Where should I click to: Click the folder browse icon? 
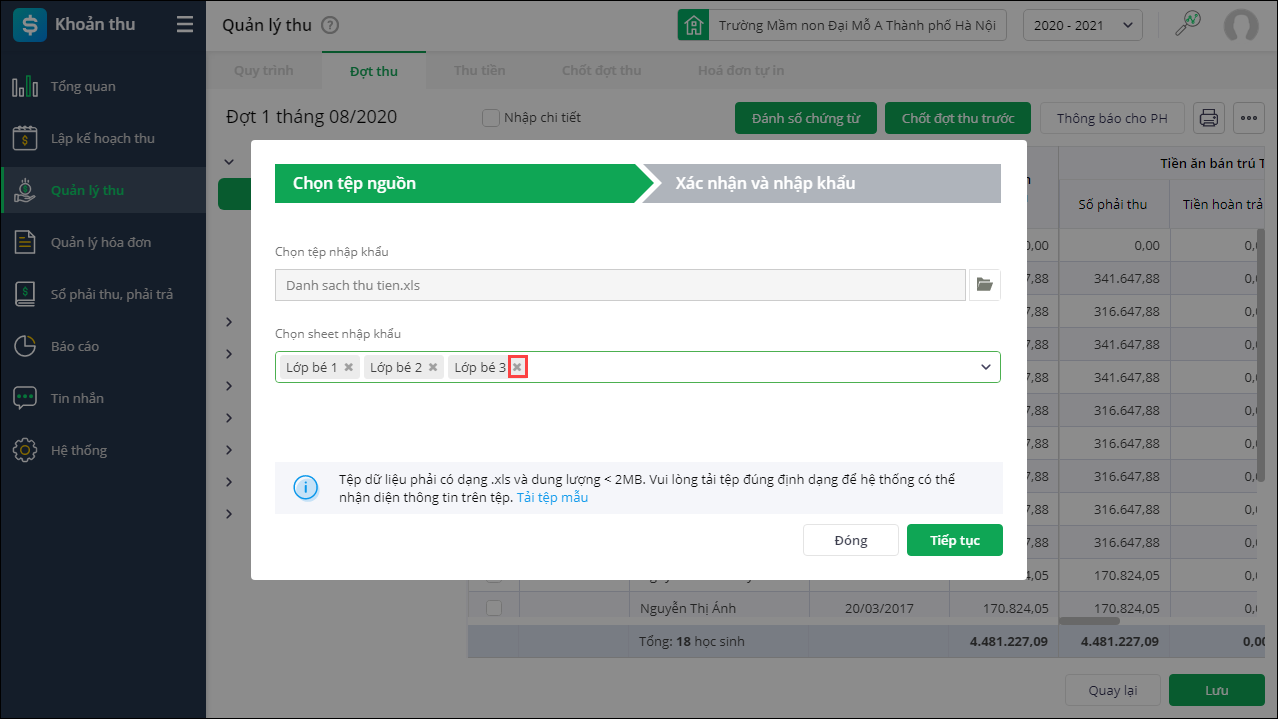(985, 285)
